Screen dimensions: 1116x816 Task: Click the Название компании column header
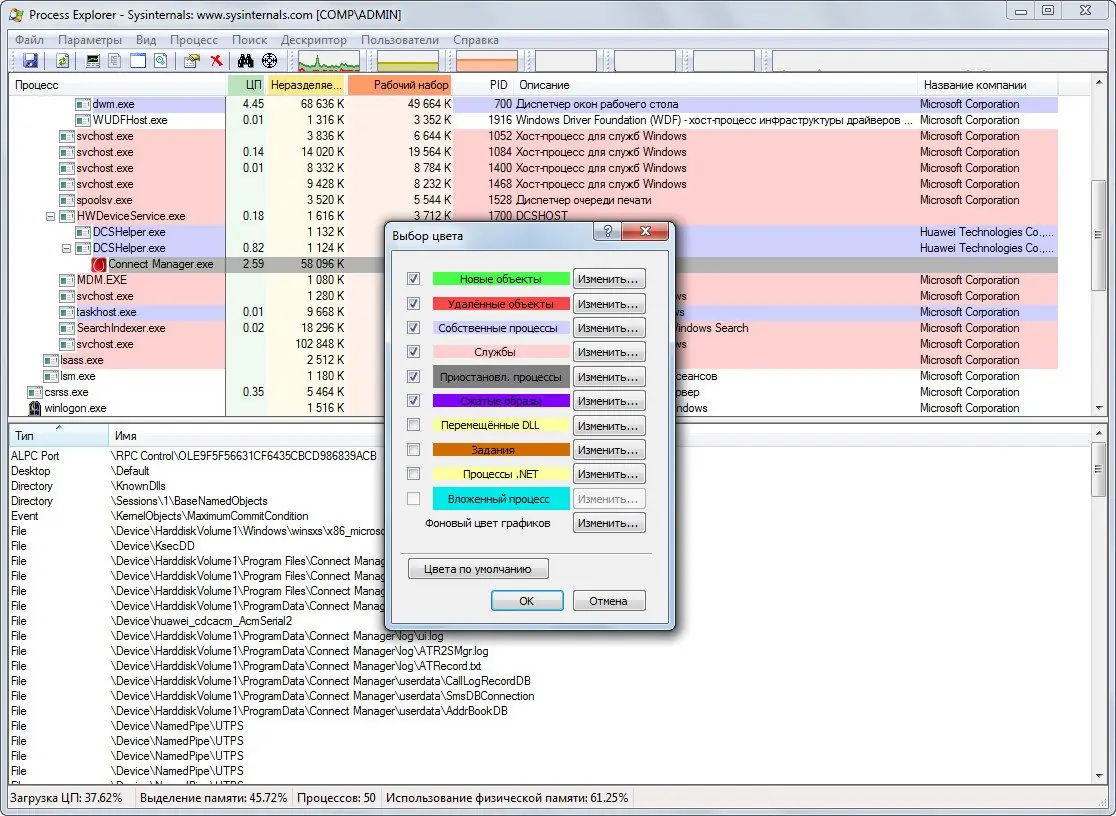click(987, 85)
